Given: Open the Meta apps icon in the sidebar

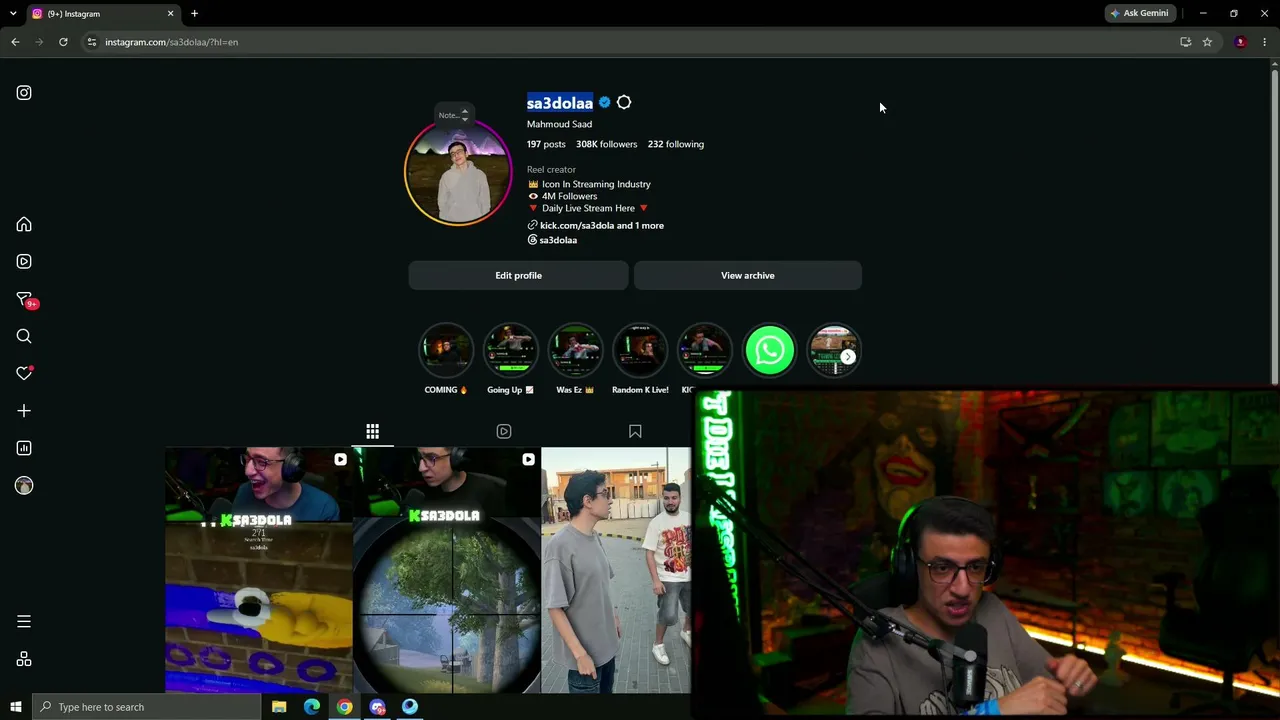Looking at the screenshot, I should [24, 660].
